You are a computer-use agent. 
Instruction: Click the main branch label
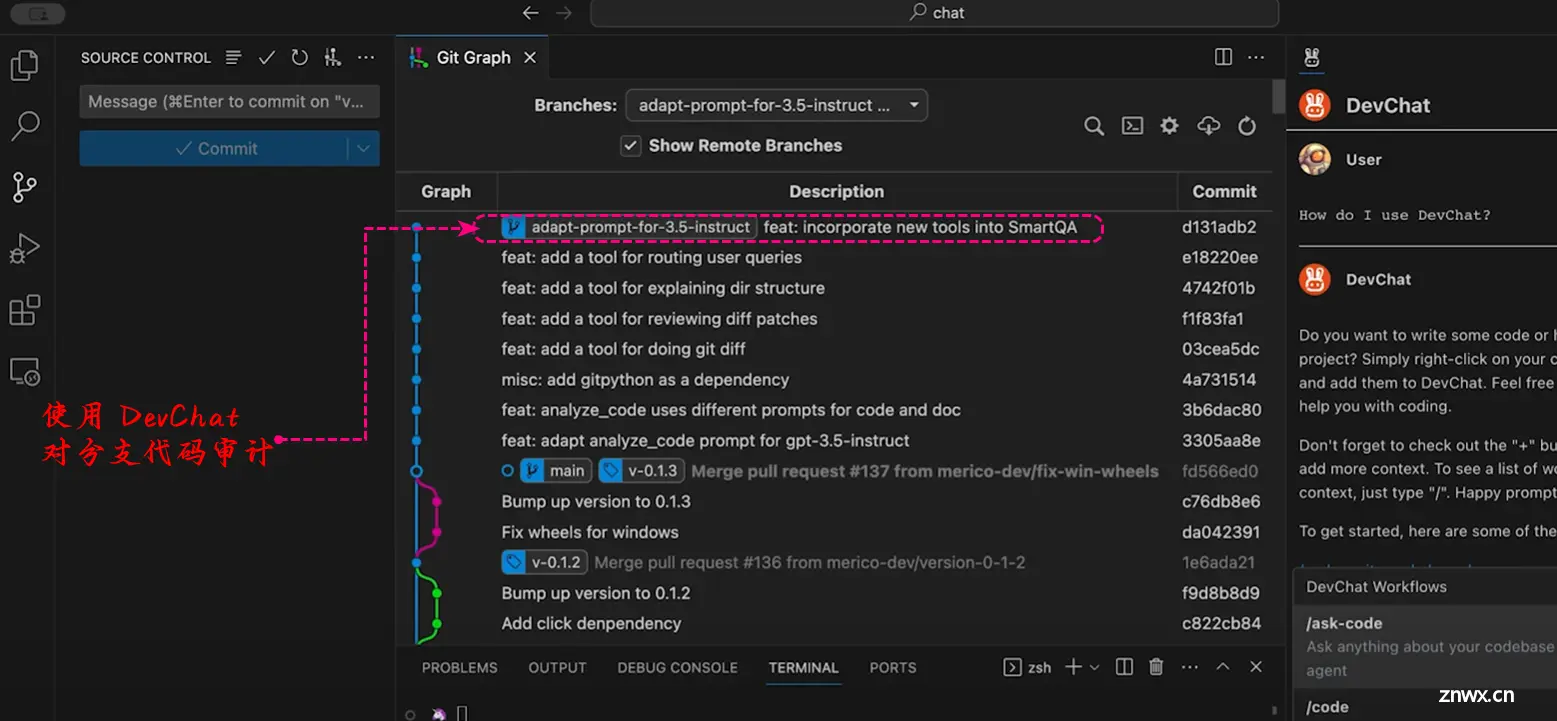coord(556,471)
